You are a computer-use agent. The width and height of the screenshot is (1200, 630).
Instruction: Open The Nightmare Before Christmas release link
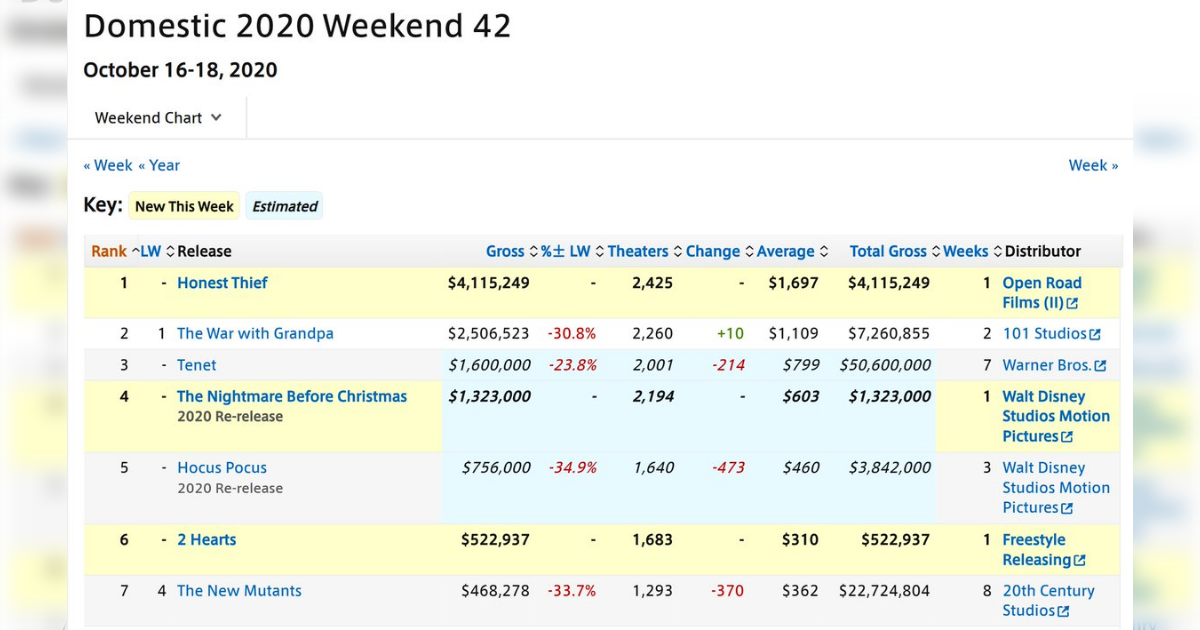tap(292, 397)
